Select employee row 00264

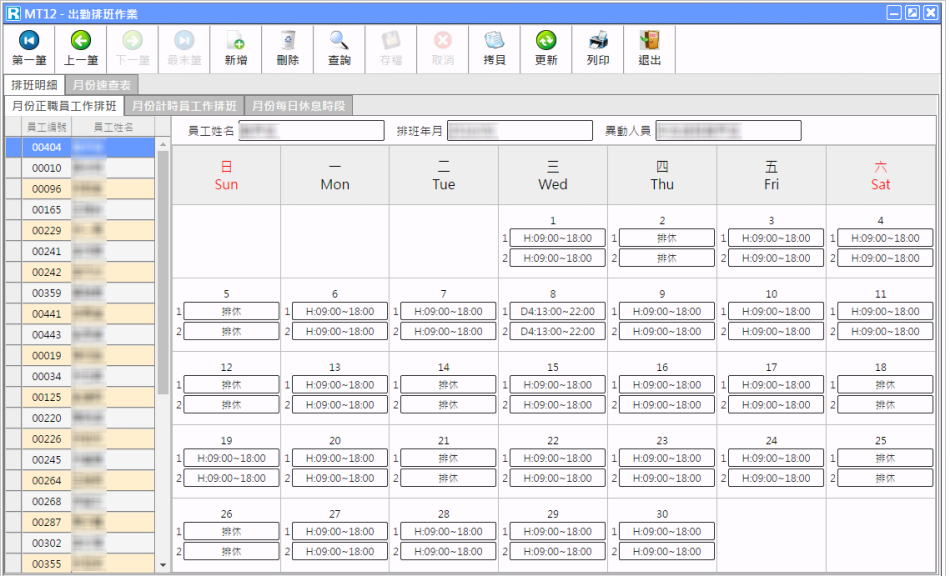(80, 480)
